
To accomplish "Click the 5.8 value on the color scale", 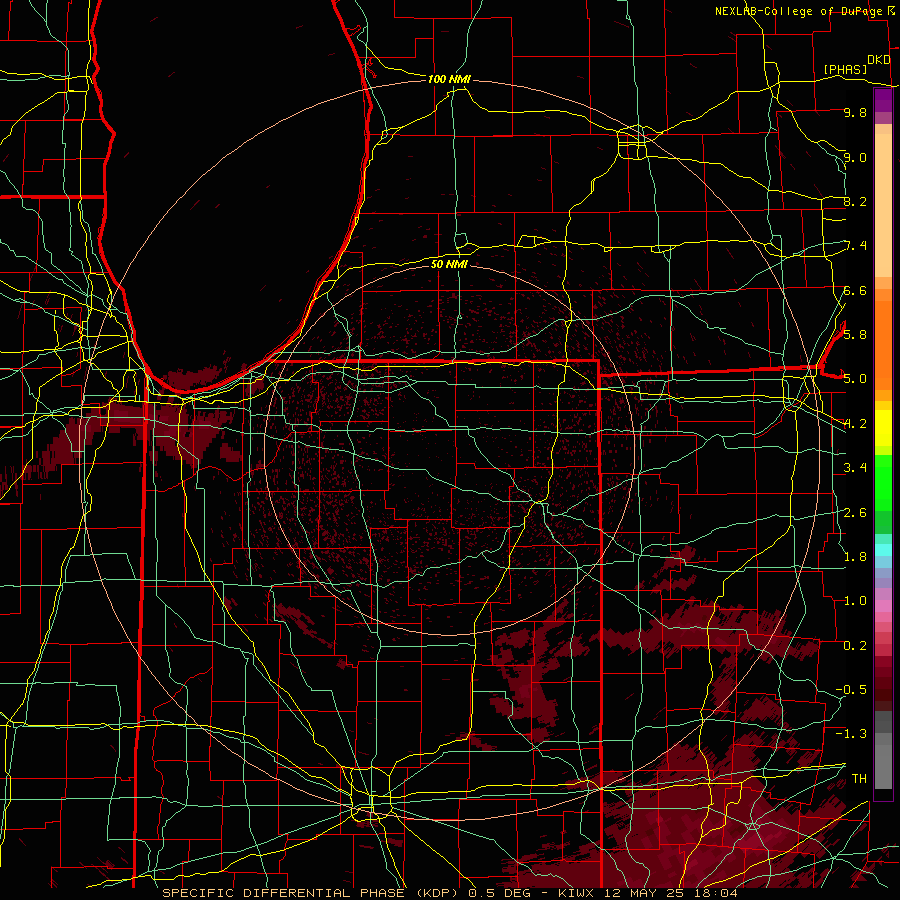I will pyautogui.click(x=855, y=334).
